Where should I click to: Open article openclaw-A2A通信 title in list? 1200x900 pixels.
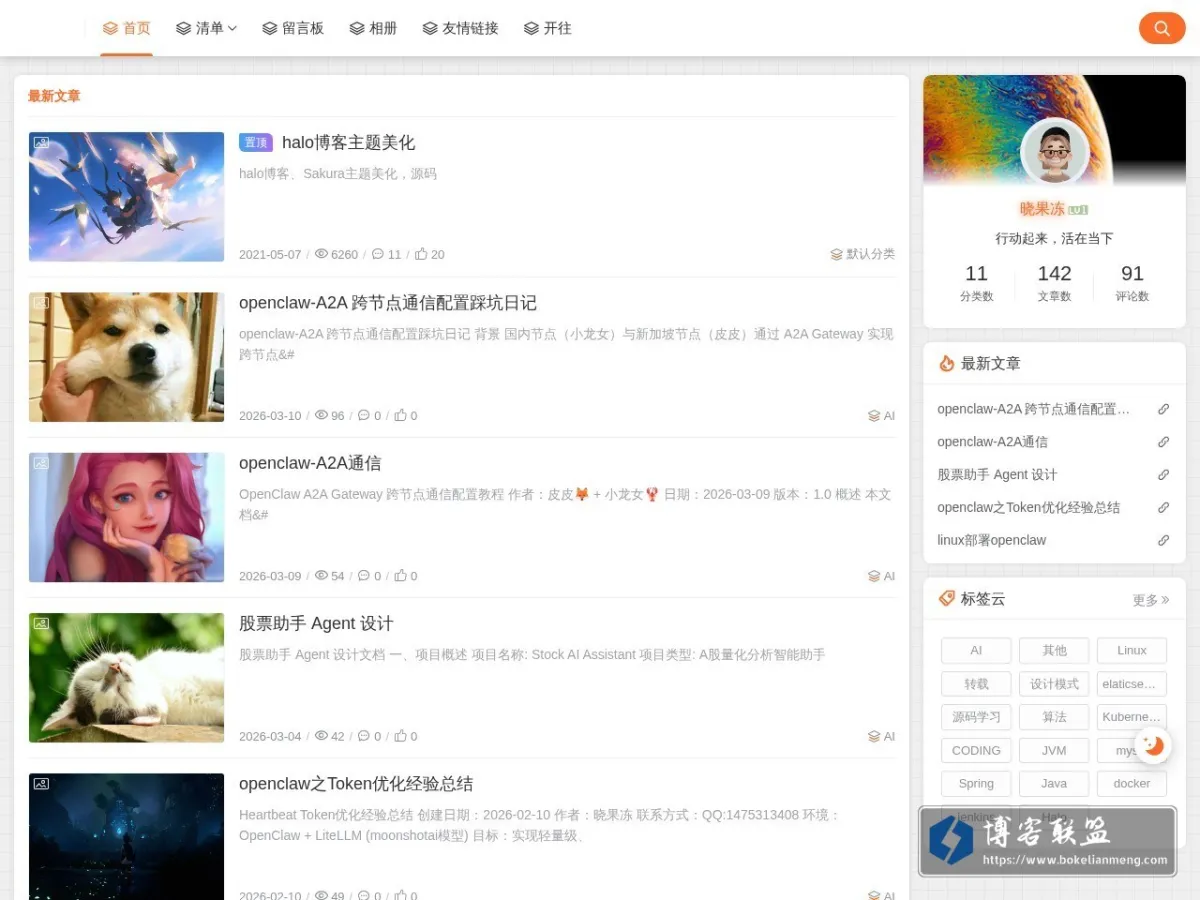[x=310, y=463]
